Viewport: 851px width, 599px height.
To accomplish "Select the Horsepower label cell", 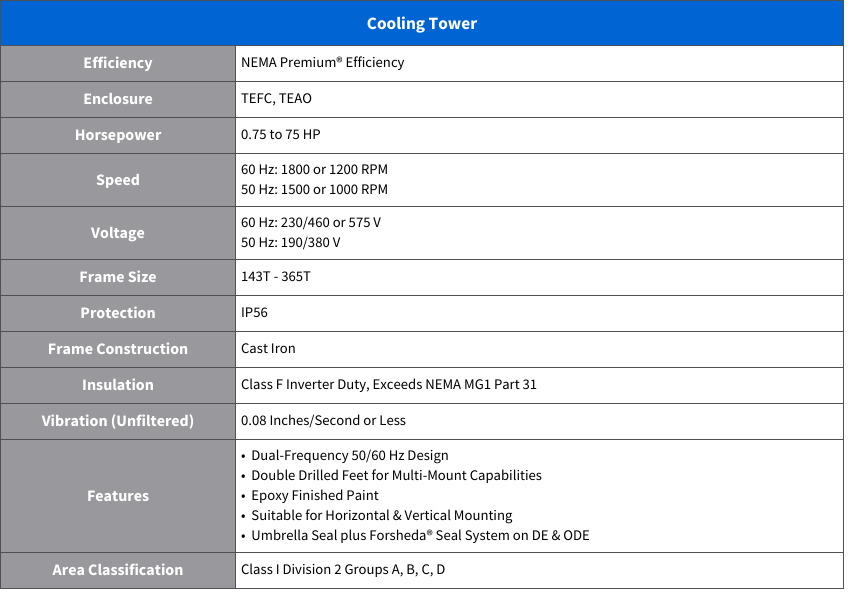I will click(x=118, y=135).
